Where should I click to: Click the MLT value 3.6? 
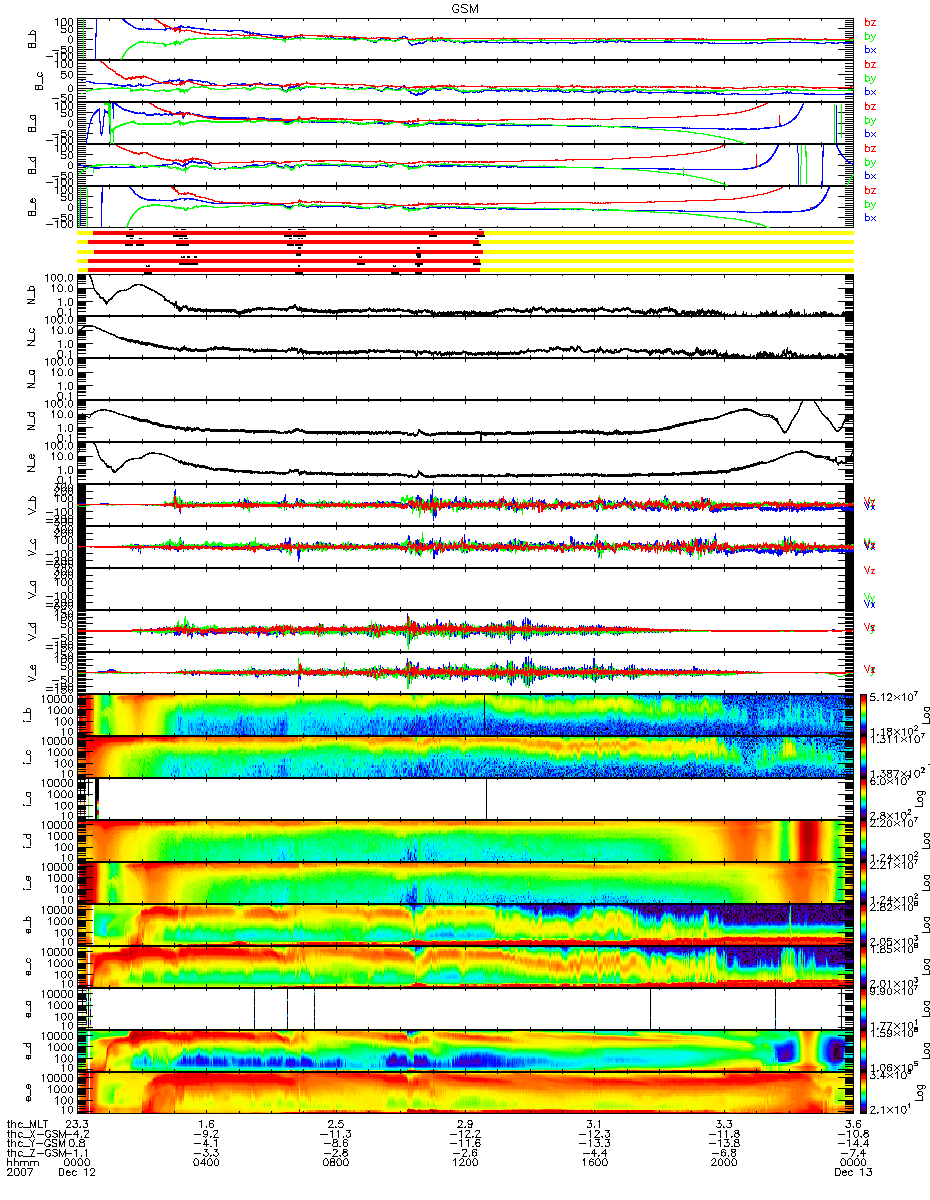pyautogui.click(x=854, y=1125)
